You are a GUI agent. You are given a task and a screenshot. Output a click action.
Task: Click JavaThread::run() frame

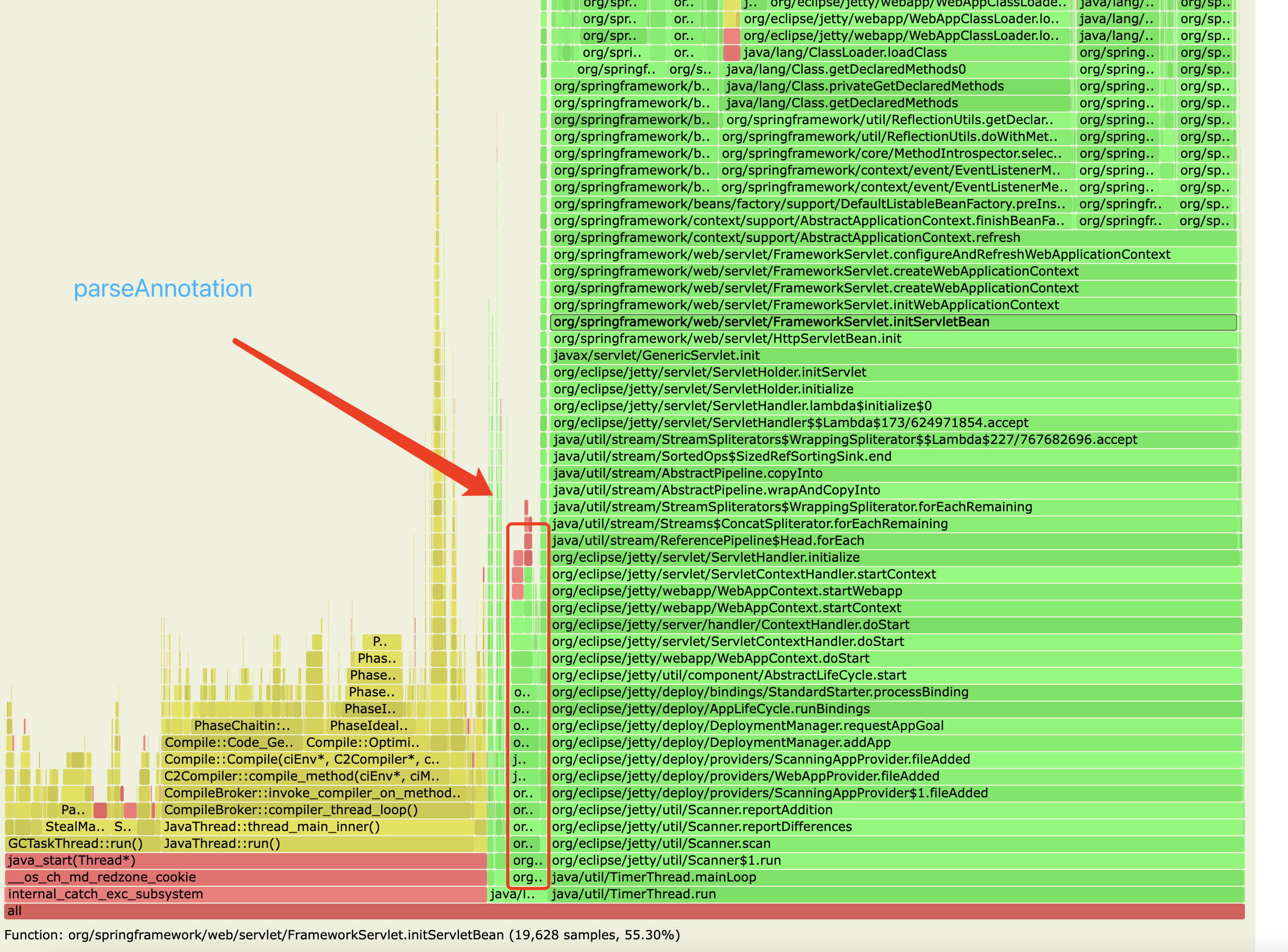317,844
